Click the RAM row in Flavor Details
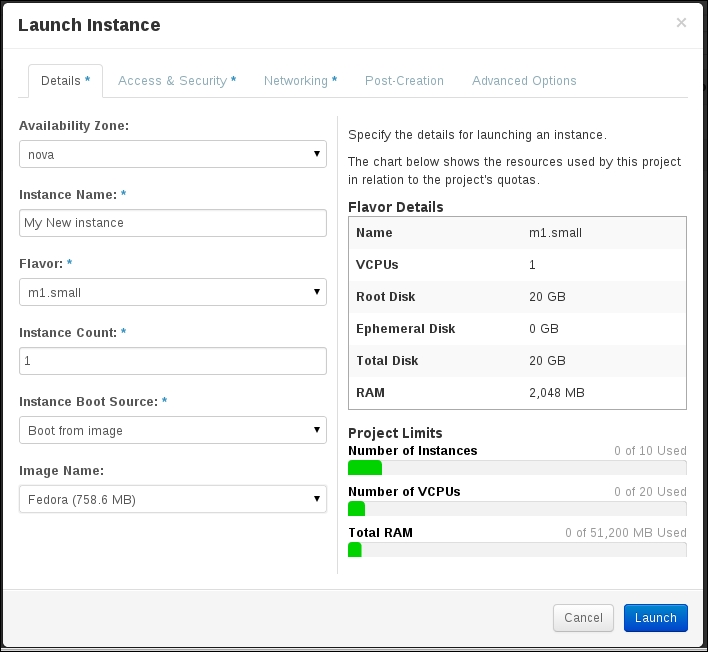The image size is (708, 652). click(517, 392)
